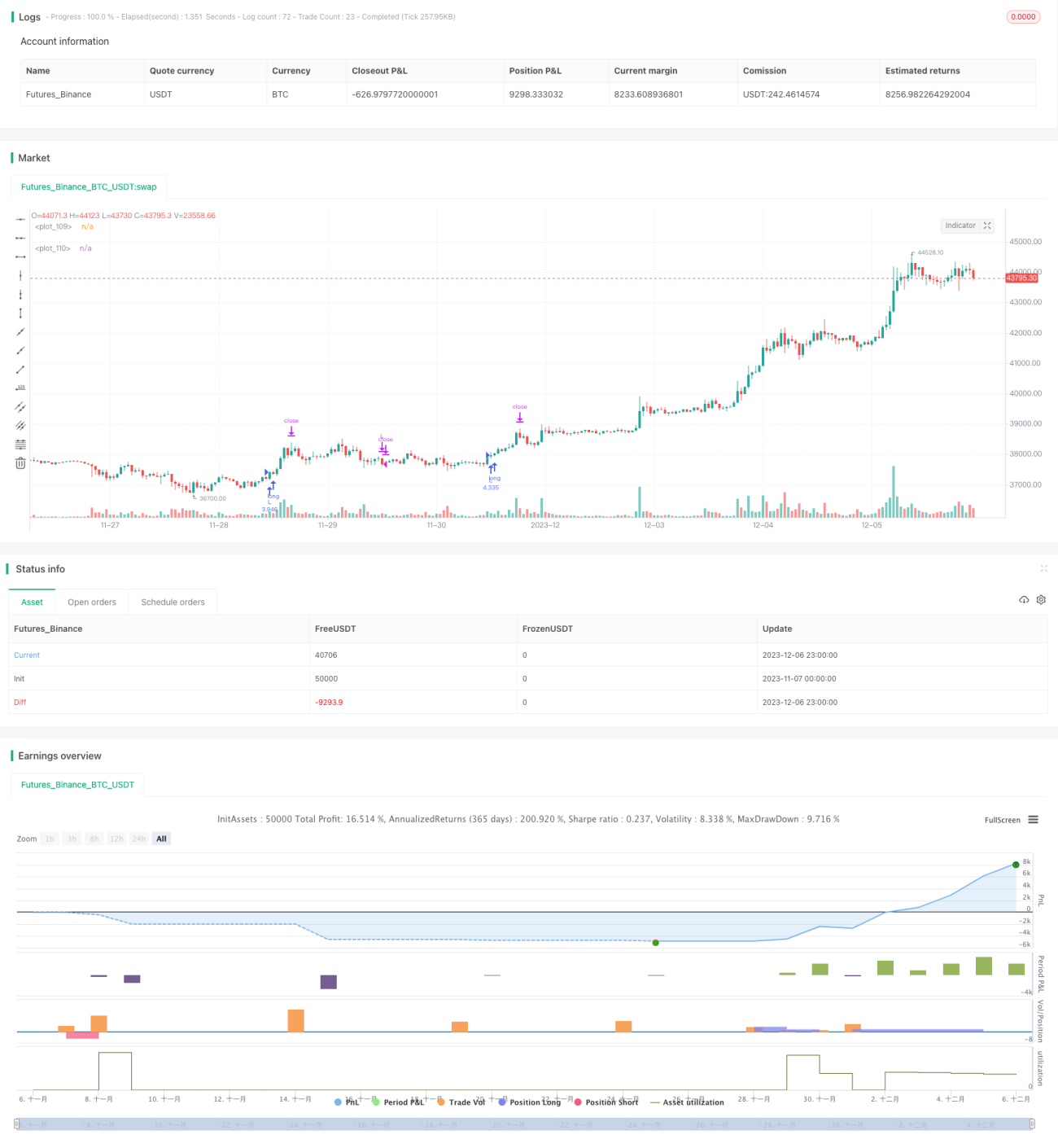Viewport: 1058px width, 1148px height.
Task: Choose the diagonal trend segment tool
Action: tap(20, 370)
